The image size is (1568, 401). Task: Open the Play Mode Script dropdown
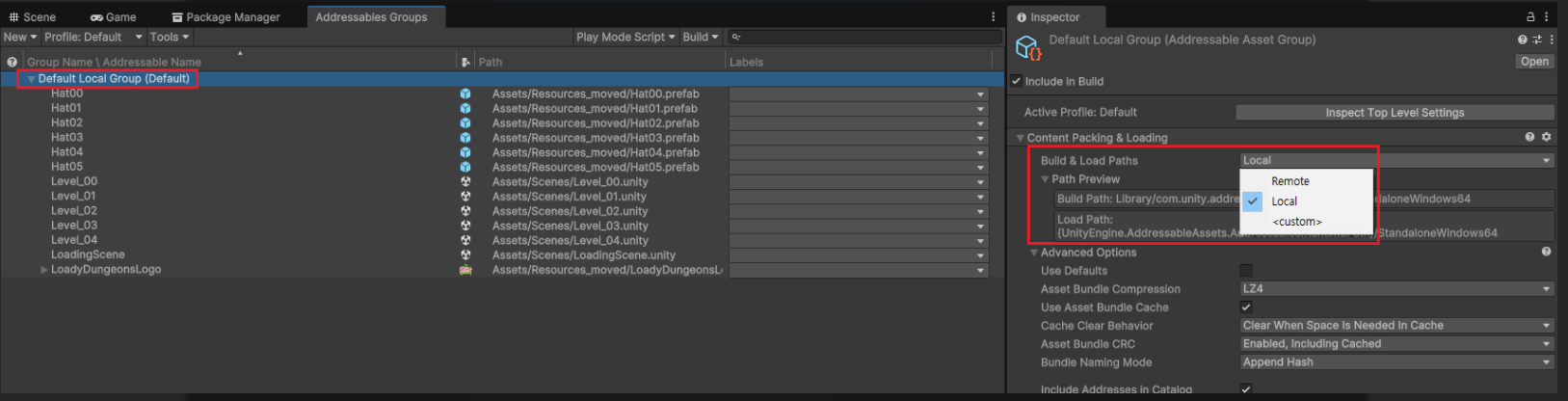click(x=625, y=37)
